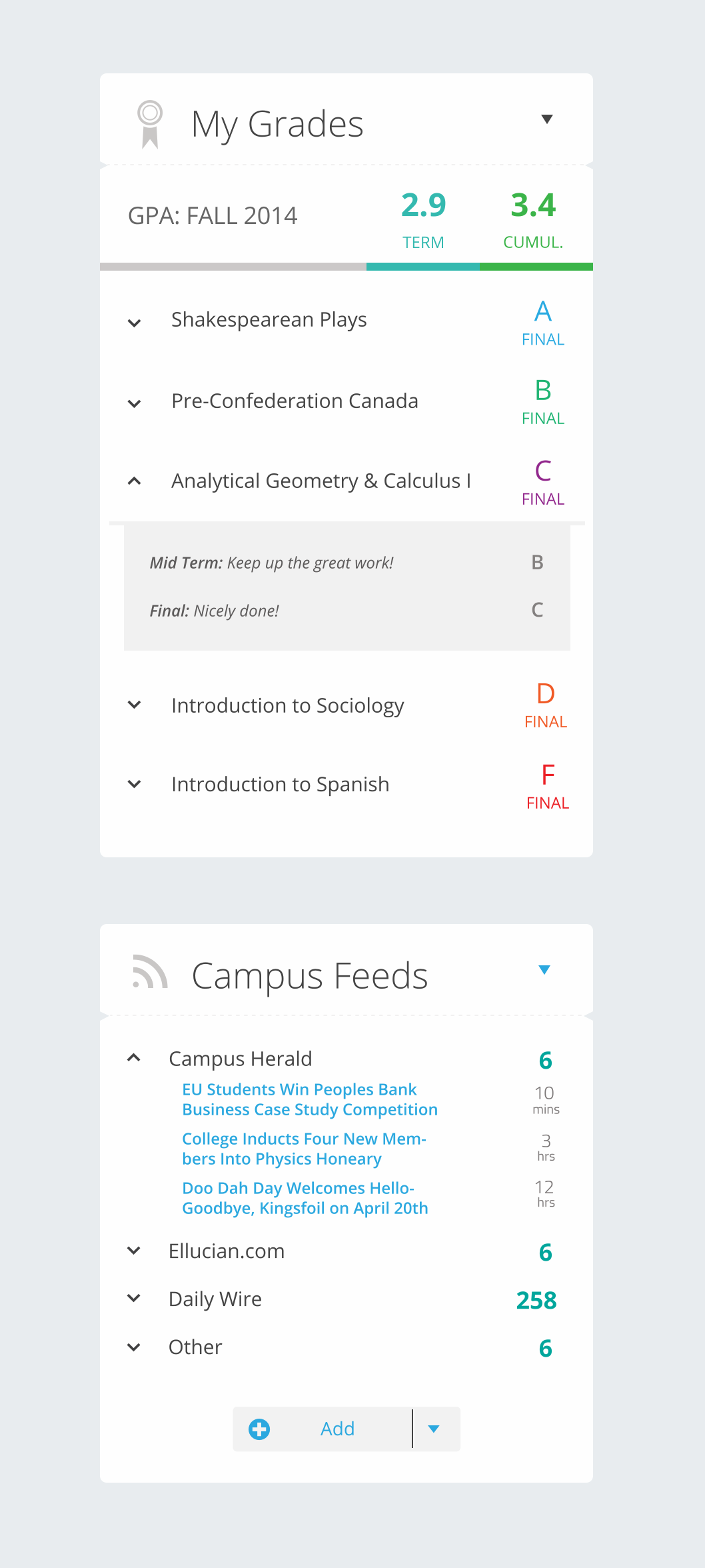
Task: Open the EU Students Win Peoples Bank article
Action: [309, 1099]
